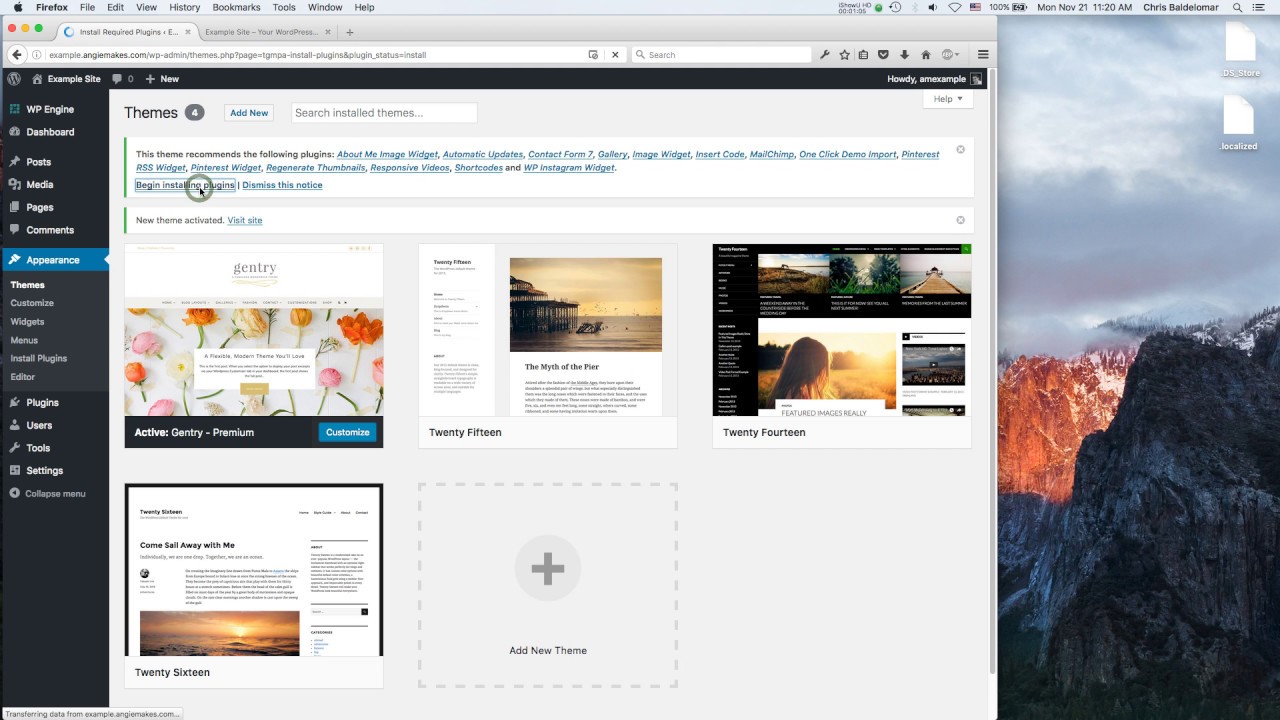The width and height of the screenshot is (1280, 720).
Task: Dismiss the plugin recommendation notice
Action: [x=960, y=149]
